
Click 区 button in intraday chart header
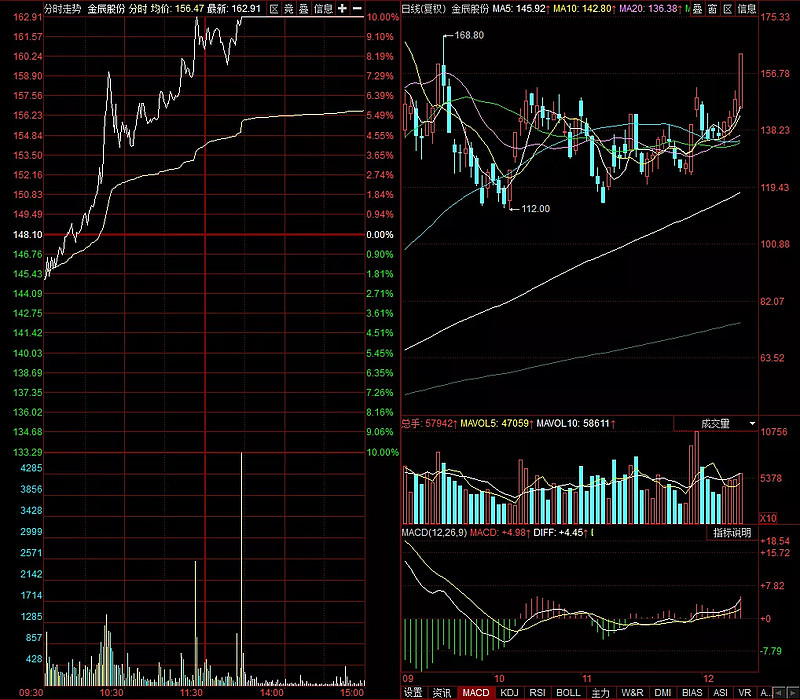pyautogui.click(x=274, y=8)
